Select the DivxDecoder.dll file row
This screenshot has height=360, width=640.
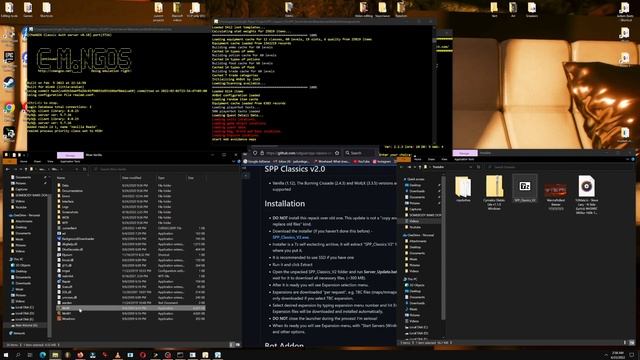(131, 249)
